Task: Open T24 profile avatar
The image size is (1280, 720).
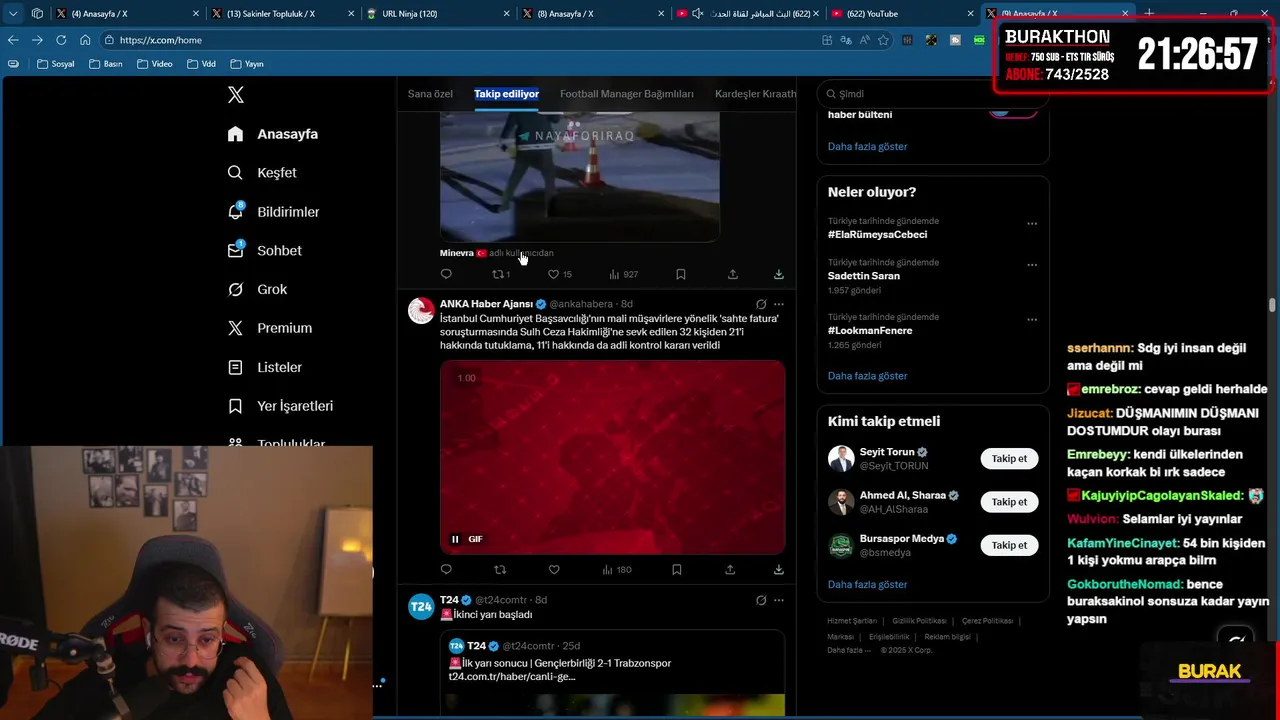Action: pos(421,606)
